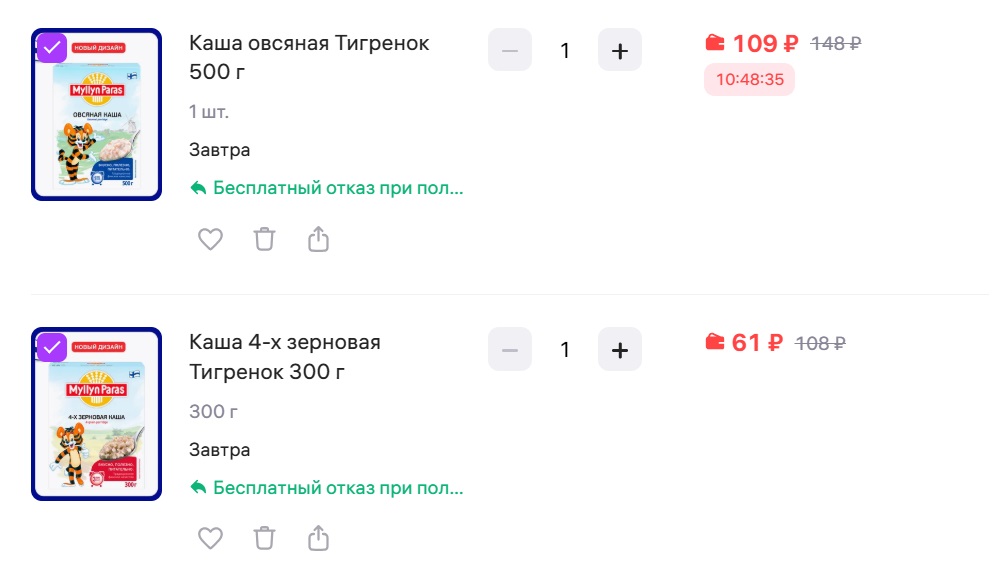Open the 4-х зерновая каша product thumbnail

click(97, 414)
